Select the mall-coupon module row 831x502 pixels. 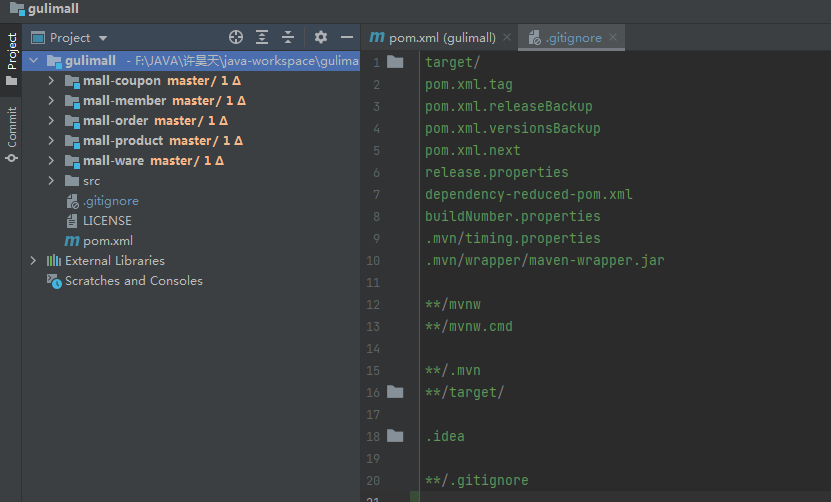(191, 81)
